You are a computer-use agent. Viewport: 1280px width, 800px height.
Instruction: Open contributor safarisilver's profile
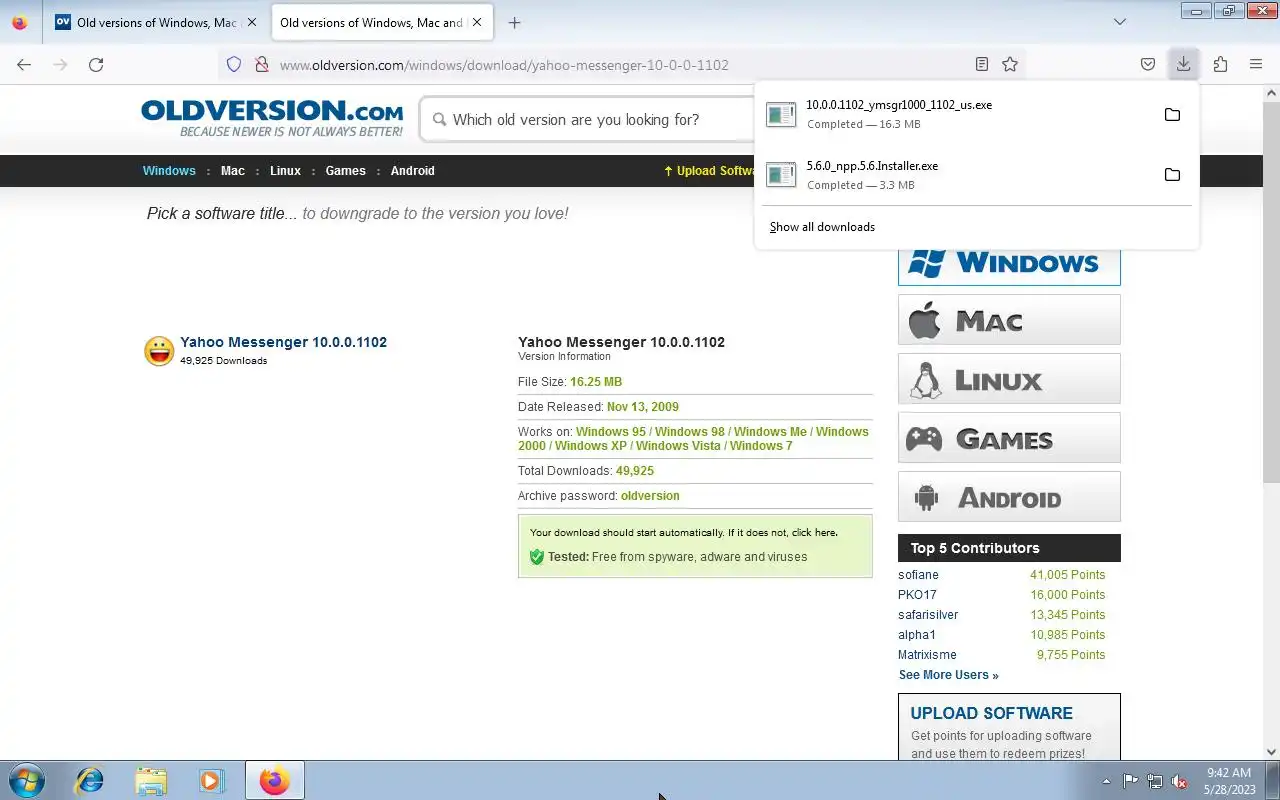pyautogui.click(x=928, y=615)
